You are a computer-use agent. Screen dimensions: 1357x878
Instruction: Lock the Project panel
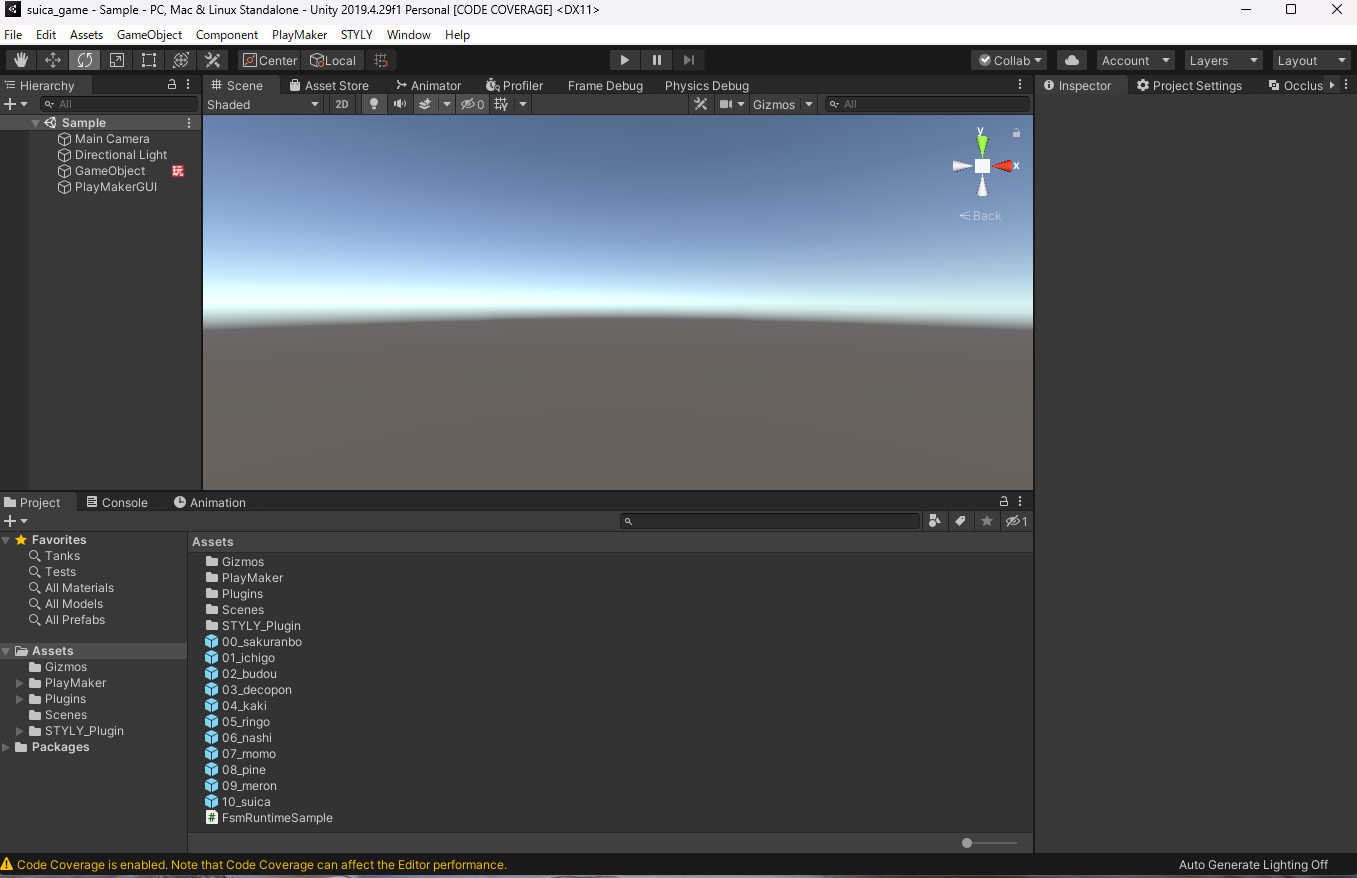[1004, 501]
